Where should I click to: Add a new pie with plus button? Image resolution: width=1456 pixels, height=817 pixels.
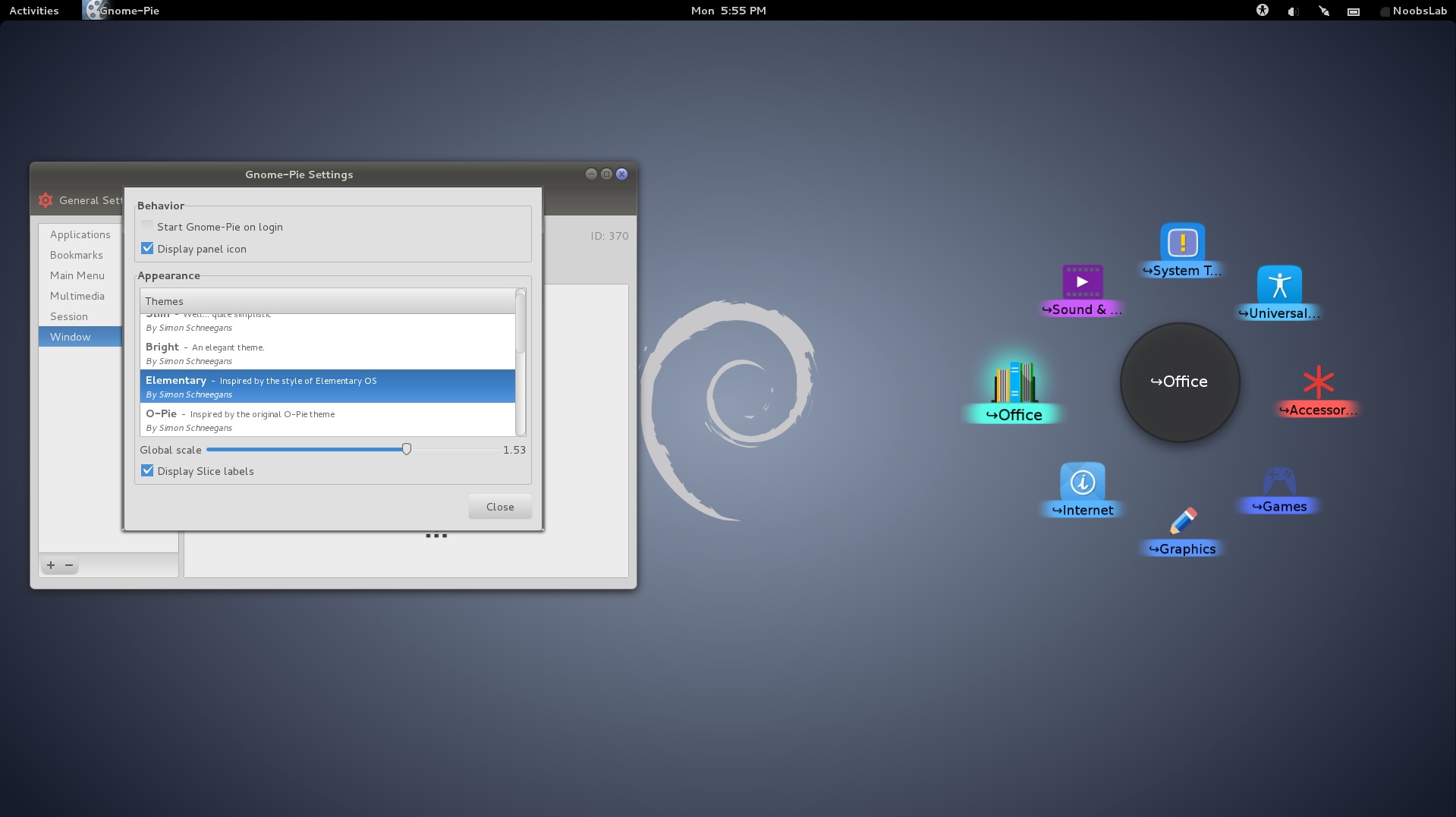(x=51, y=565)
